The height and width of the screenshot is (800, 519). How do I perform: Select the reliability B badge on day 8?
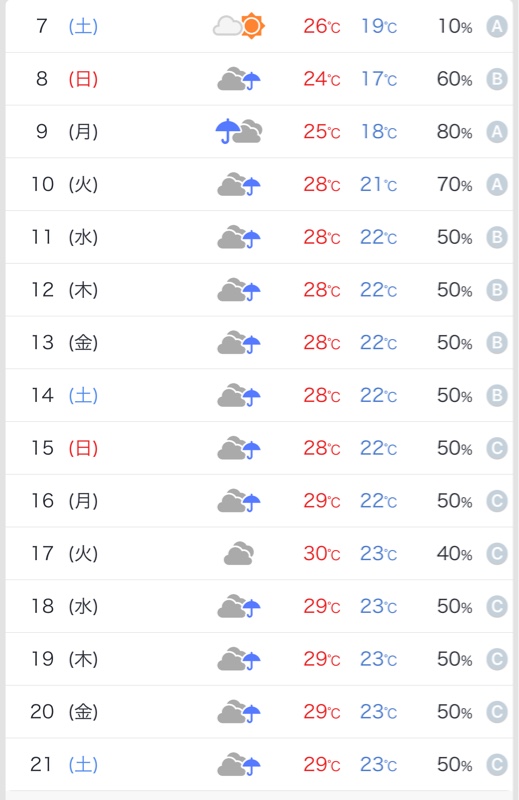(497, 79)
